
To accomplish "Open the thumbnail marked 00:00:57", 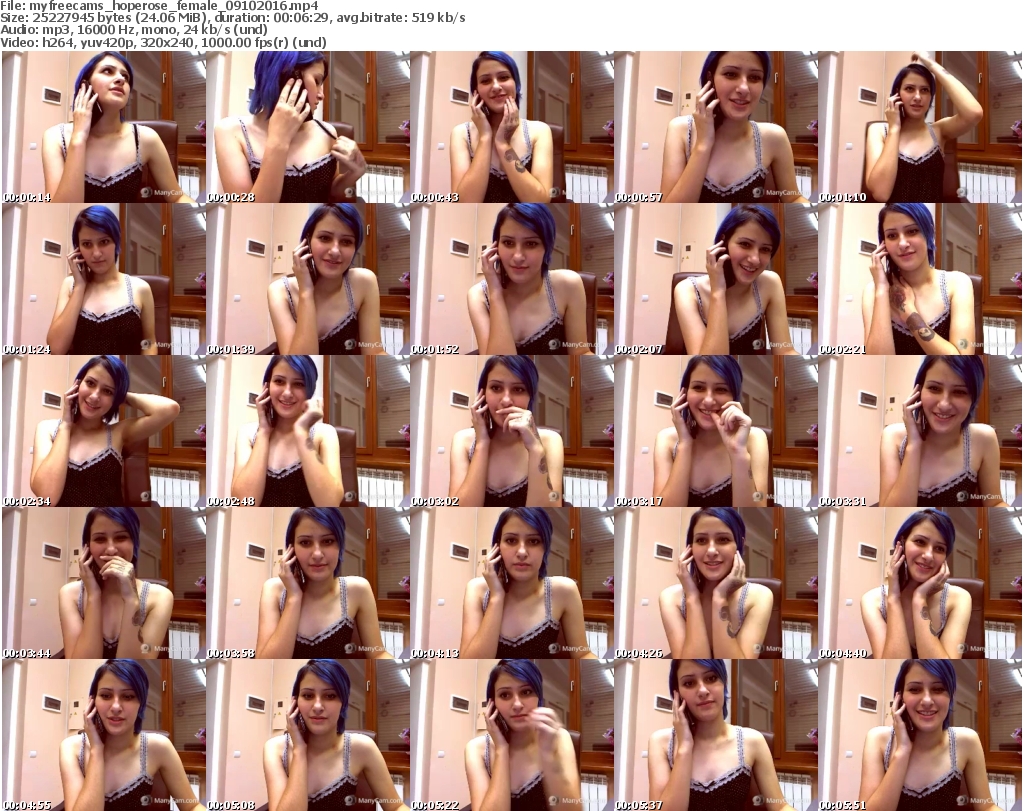I will [x=715, y=128].
